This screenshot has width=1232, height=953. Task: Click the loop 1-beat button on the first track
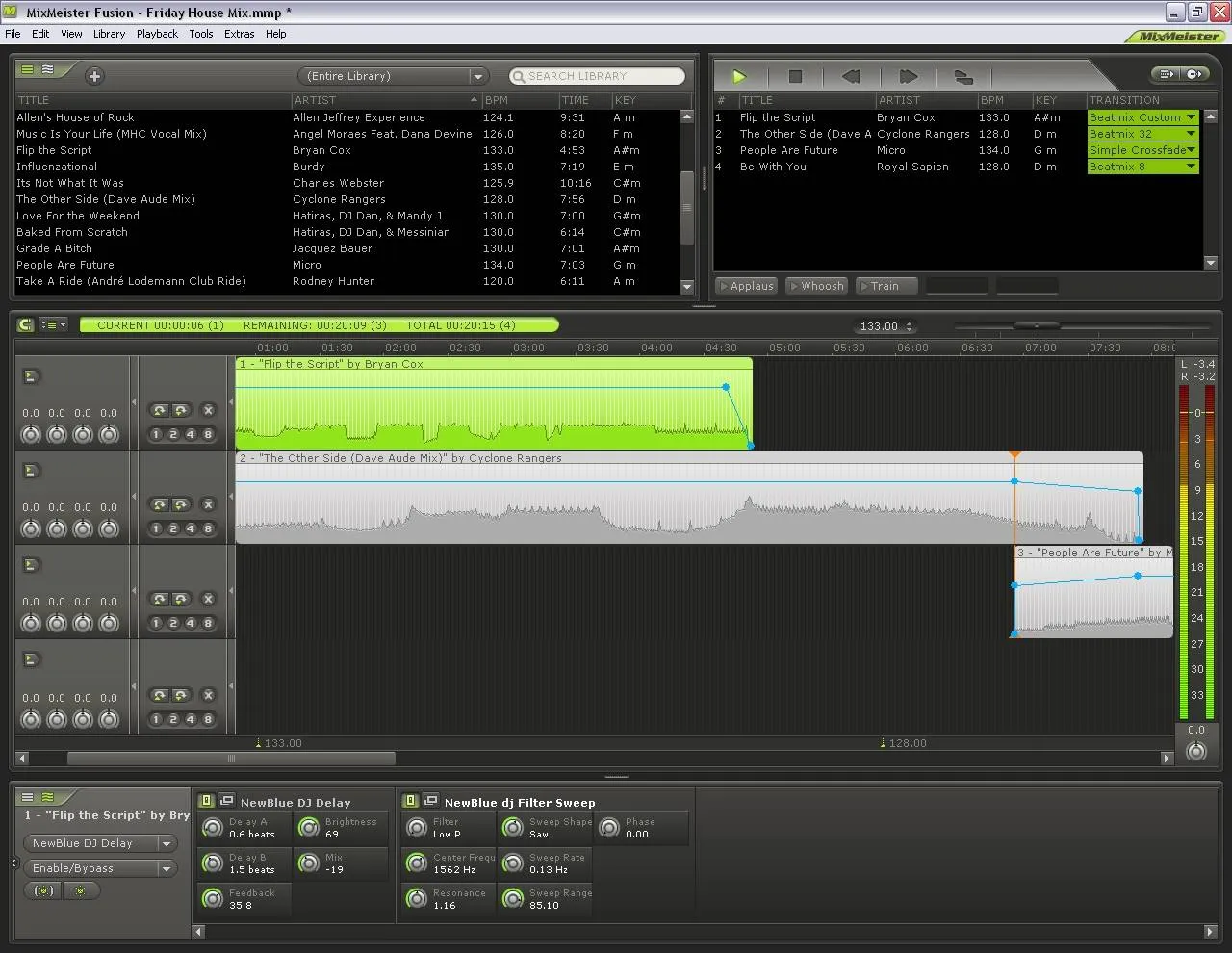point(157,434)
